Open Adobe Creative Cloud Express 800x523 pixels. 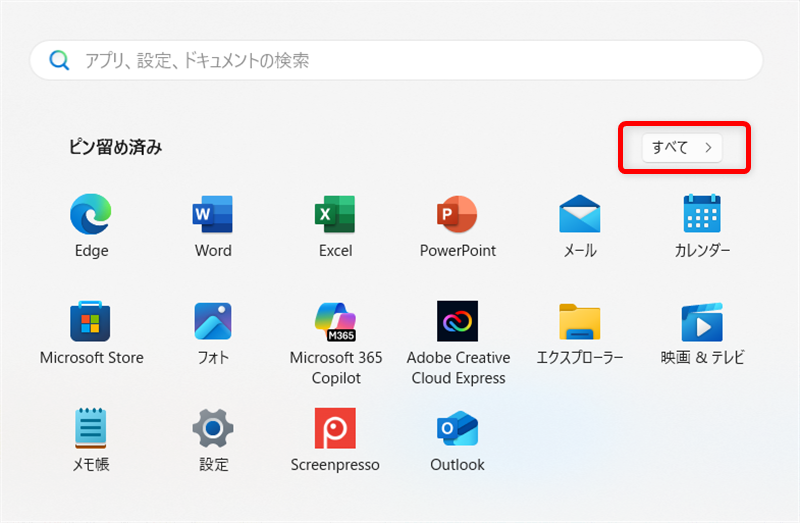[457, 321]
